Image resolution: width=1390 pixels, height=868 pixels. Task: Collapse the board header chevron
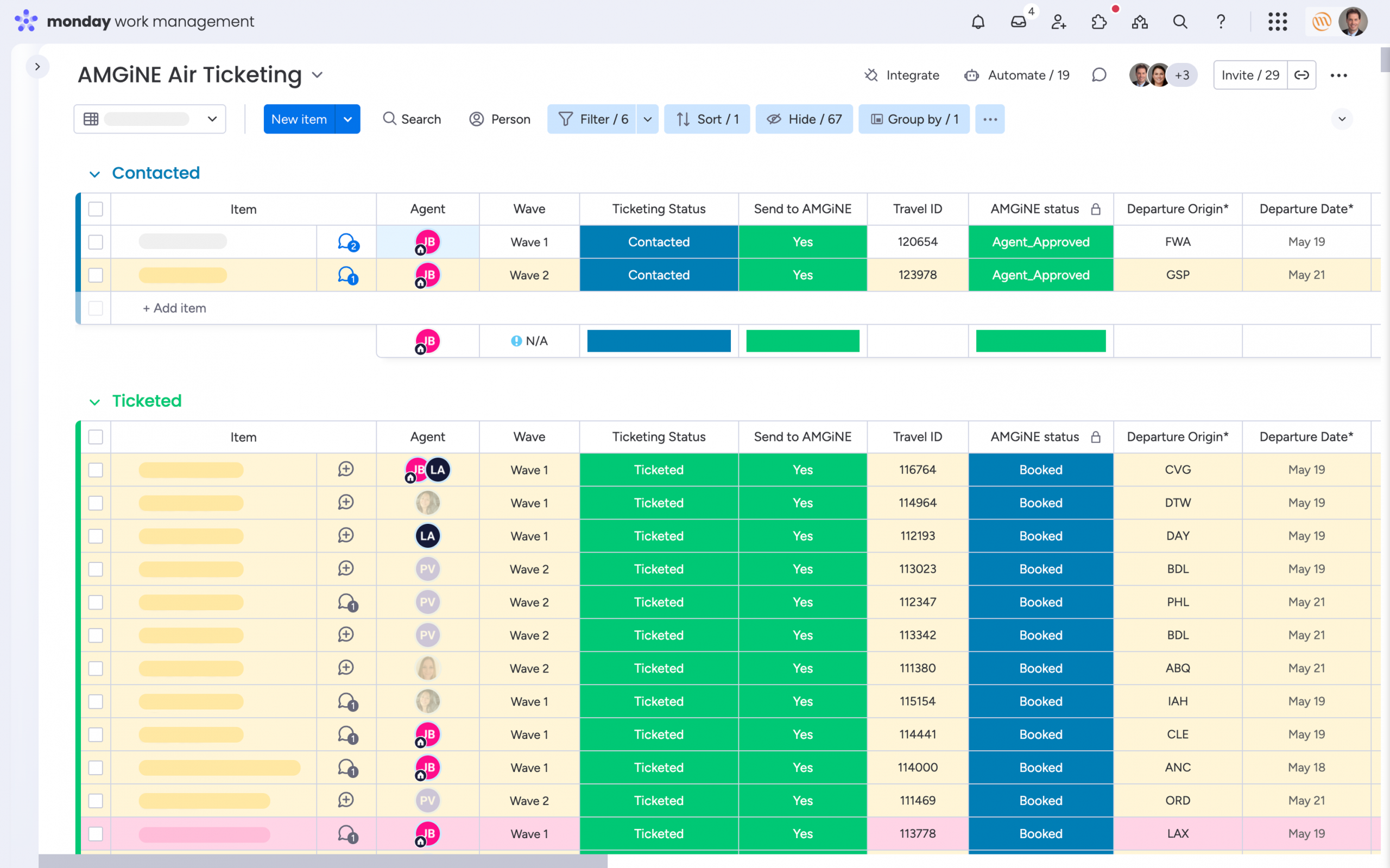(1342, 119)
